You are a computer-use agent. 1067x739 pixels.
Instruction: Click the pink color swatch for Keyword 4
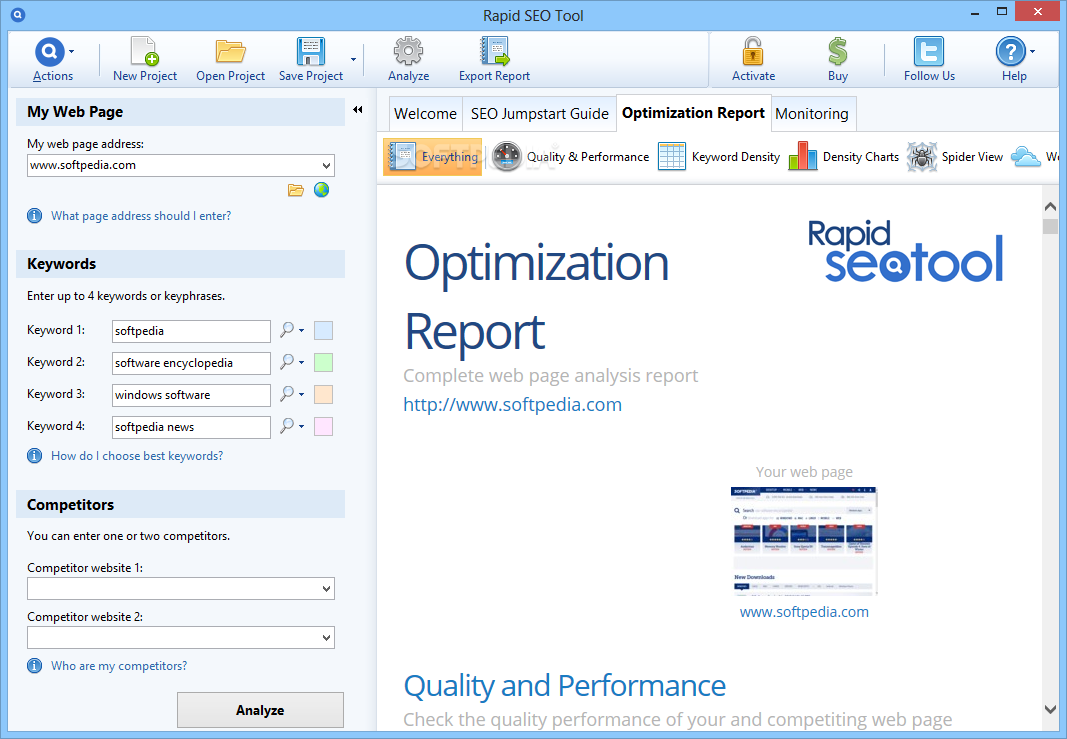(323, 427)
